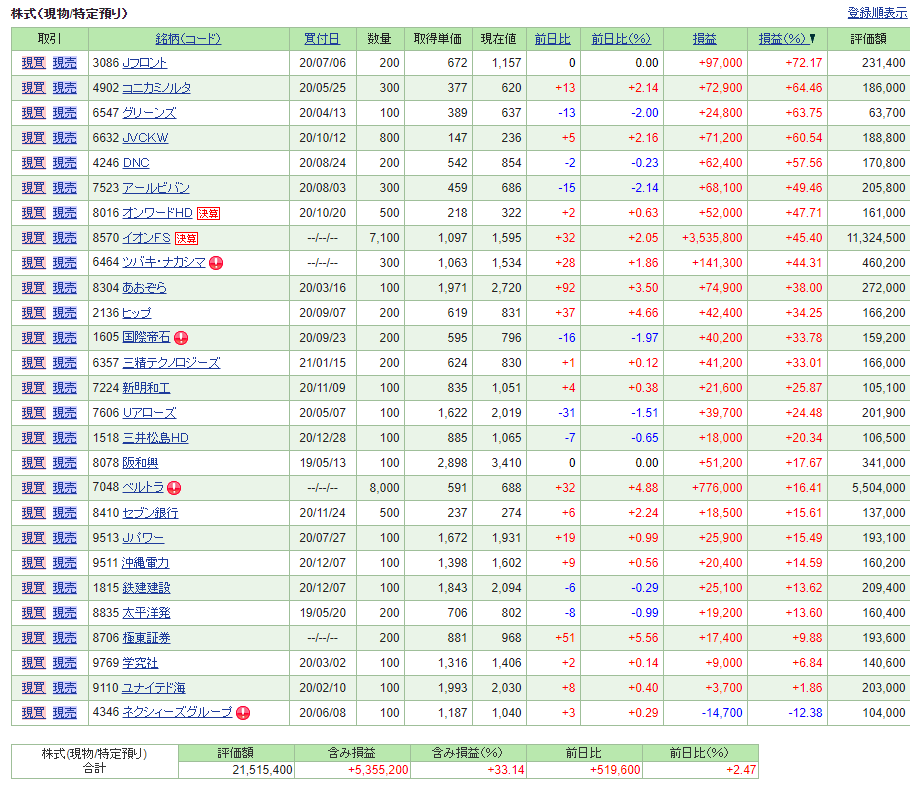Open stock link 太平洋発
This screenshot has height=785, width=910.
click(146, 612)
